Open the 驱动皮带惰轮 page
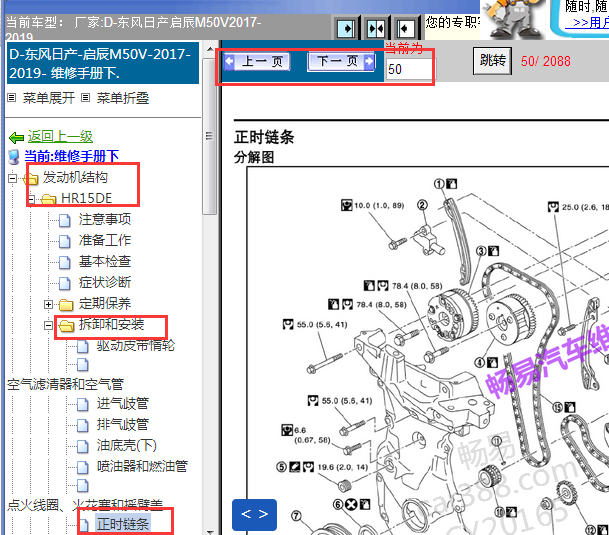Image resolution: width=609 pixels, height=535 pixels. tap(136, 345)
